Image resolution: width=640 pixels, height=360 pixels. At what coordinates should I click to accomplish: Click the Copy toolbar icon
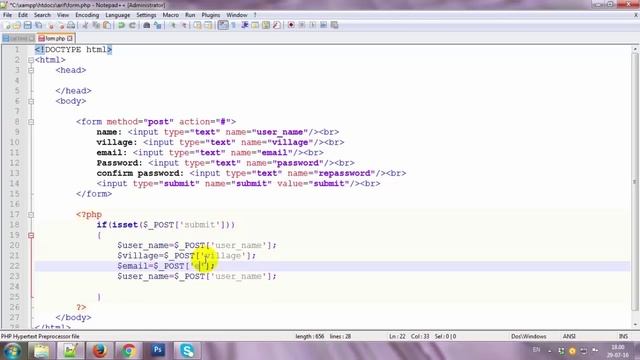96,25
